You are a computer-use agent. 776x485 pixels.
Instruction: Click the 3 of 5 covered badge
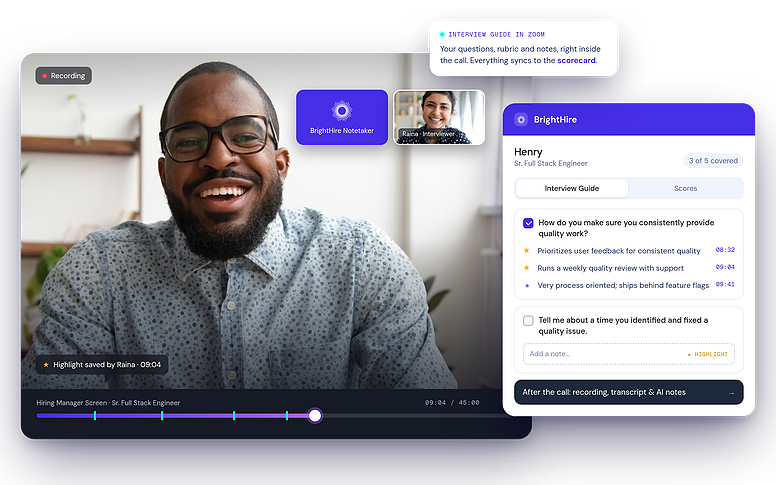[x=713, y=161]
